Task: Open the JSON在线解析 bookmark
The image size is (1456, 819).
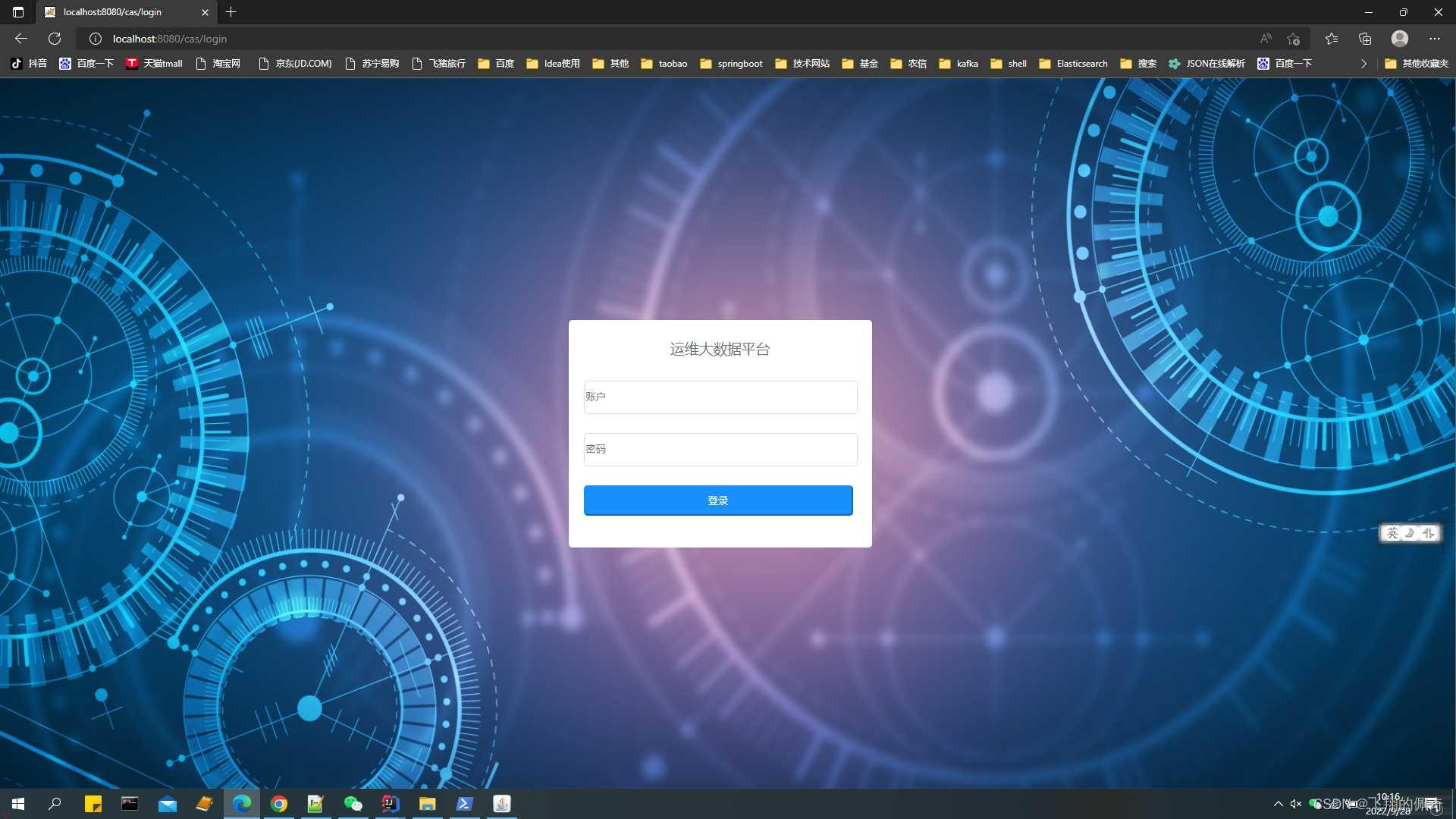Action: pyautogui.click(x=1207, y=64)
